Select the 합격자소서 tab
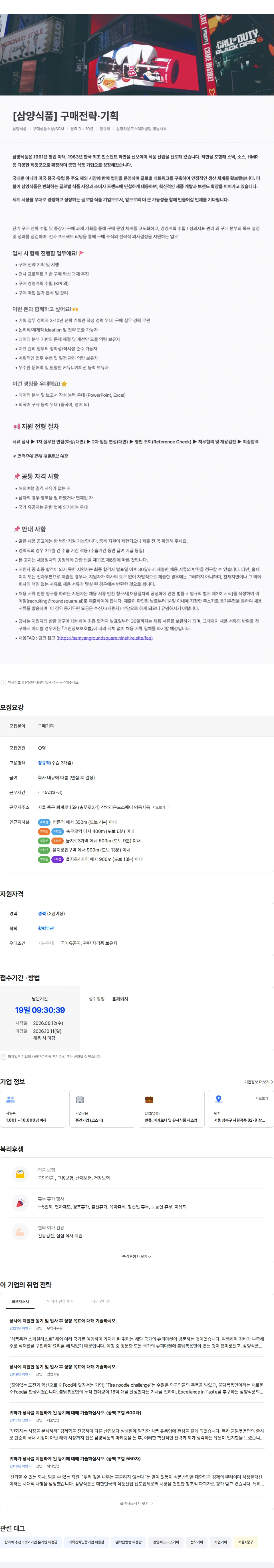The width and height of the screenshot is (274, 1568). [x=20, y=1301]
